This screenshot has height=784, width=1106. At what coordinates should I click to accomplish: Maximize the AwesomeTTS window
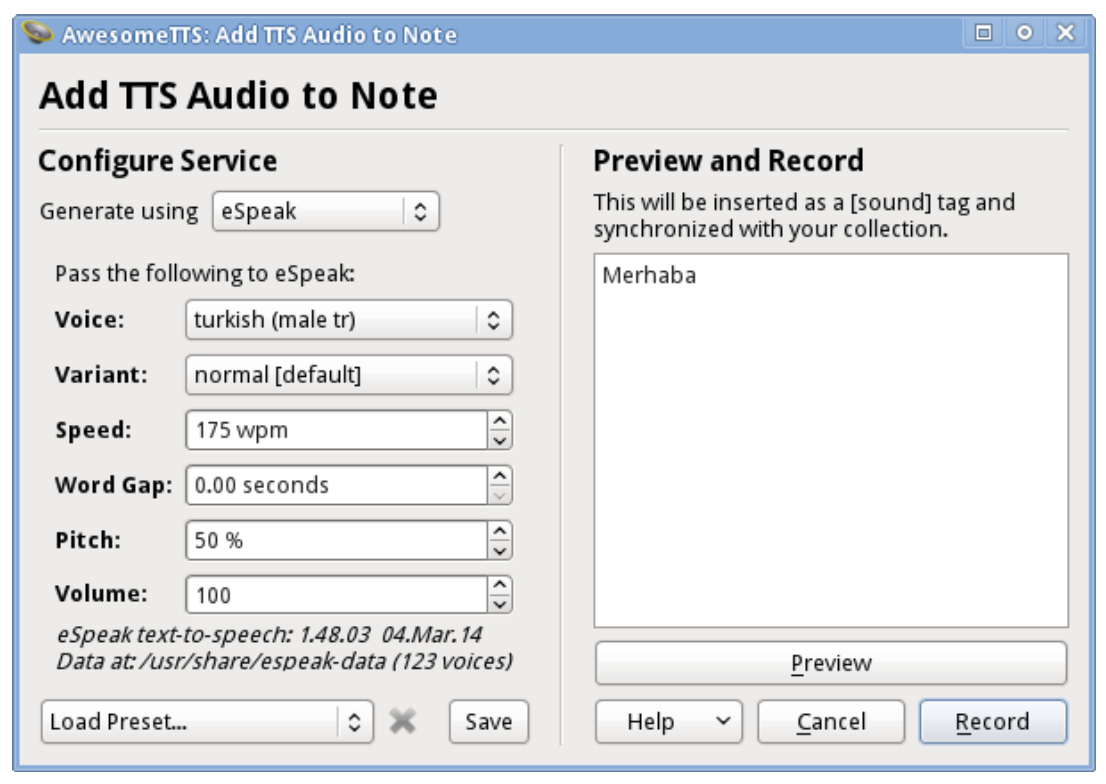coord(983,32)
